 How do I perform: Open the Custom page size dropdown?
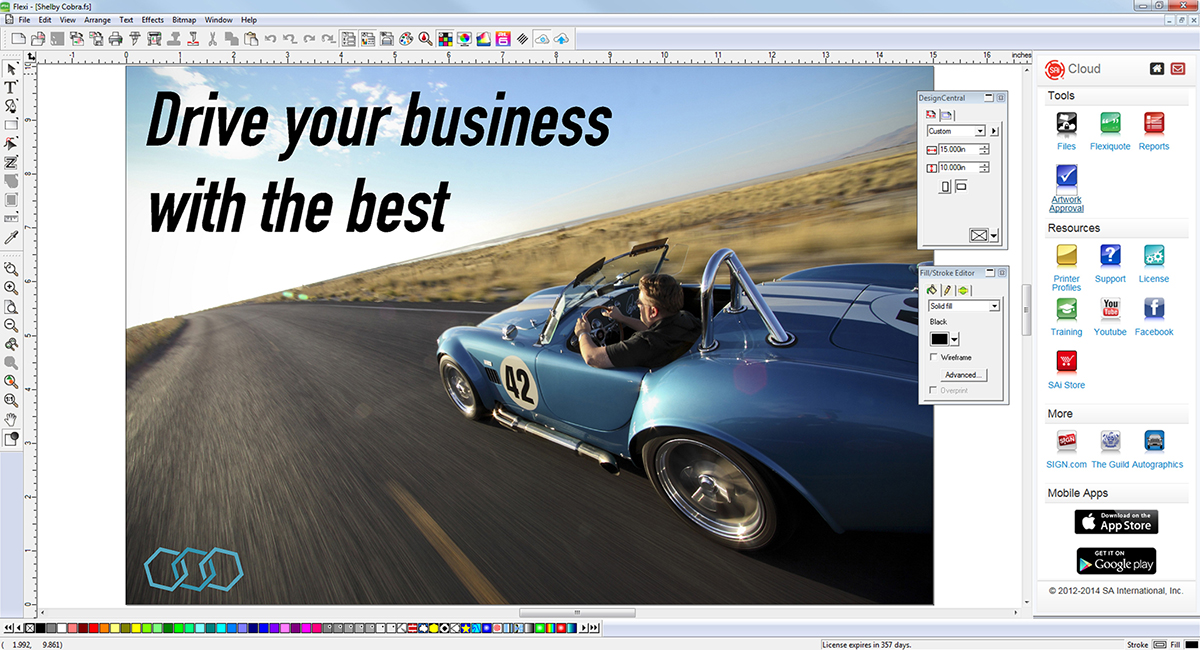coord(980,131)
